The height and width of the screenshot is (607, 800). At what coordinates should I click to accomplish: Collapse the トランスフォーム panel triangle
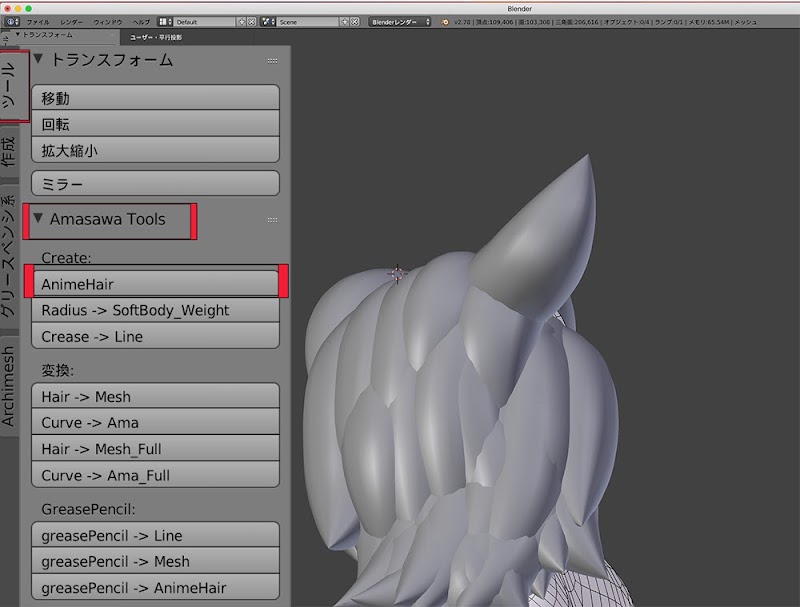point(38,59)
